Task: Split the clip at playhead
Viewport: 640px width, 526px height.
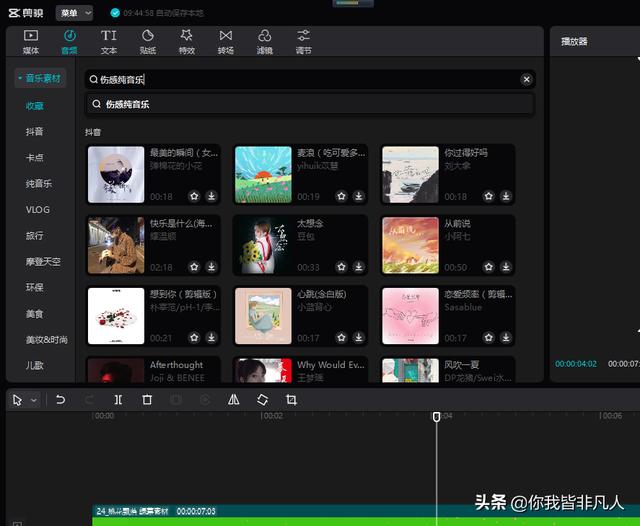Action: (118, 399)
